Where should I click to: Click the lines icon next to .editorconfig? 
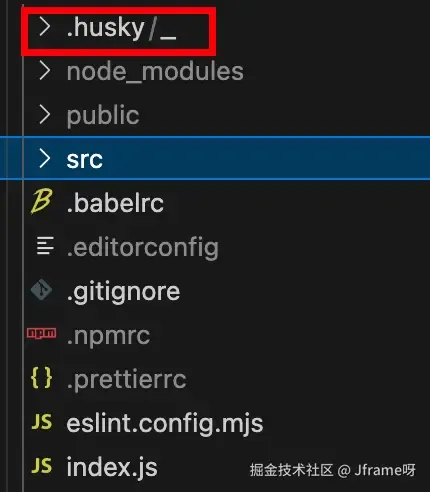[x=45, y=246]
